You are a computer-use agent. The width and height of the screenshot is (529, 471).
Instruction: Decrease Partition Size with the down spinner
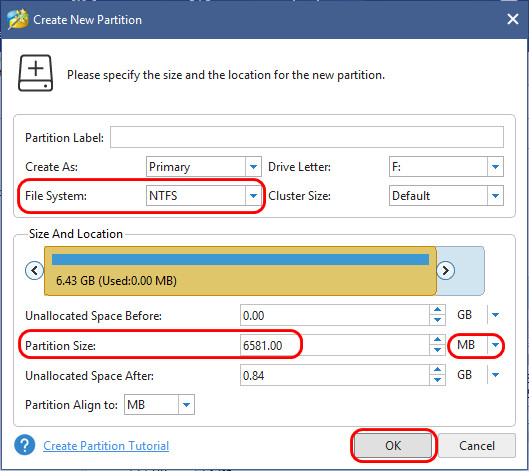pyautogui.click(x=438, y=350)
